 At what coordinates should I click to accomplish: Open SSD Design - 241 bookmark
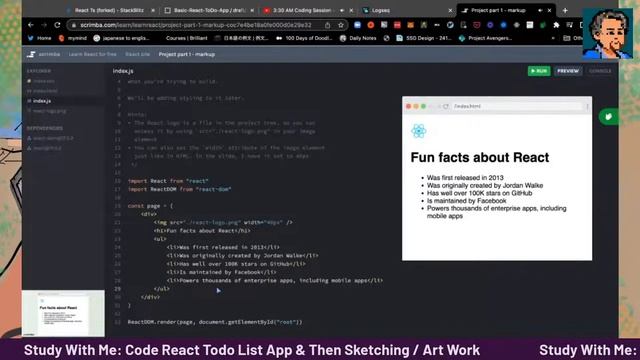pyautogui.click(x=424, y=38)
